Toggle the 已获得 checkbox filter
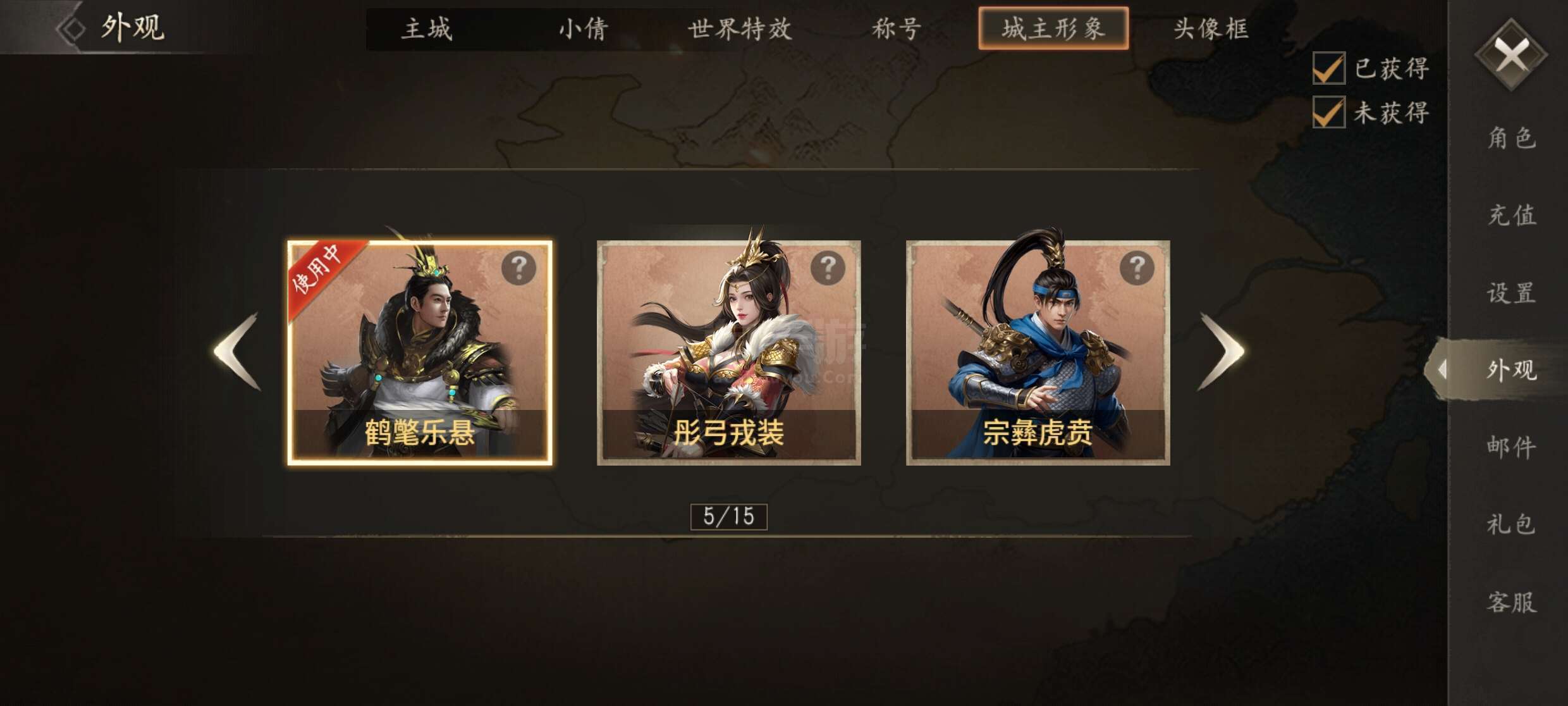Screen dimensions: 1568x706 tap(1328, 68)
